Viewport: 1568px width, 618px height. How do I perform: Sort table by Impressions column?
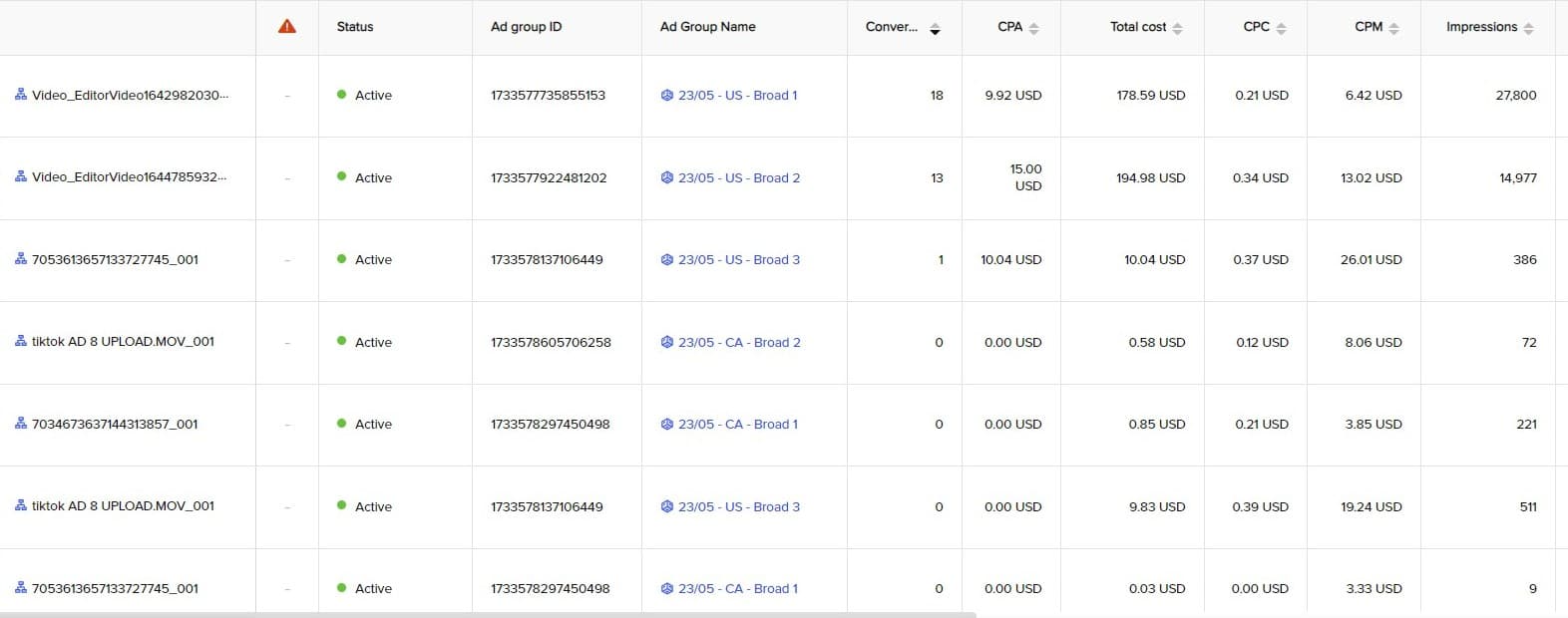pyautogui.click(x=1528, y=28)
